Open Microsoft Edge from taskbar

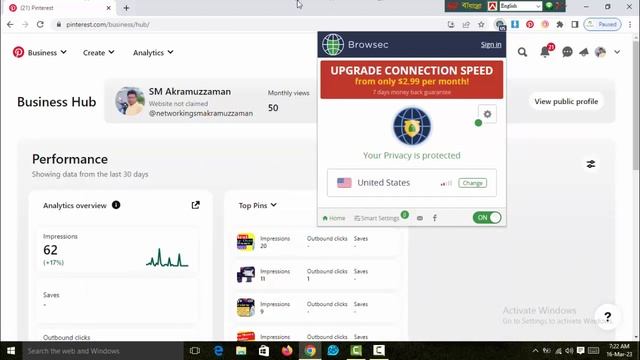tap(218, 351)
